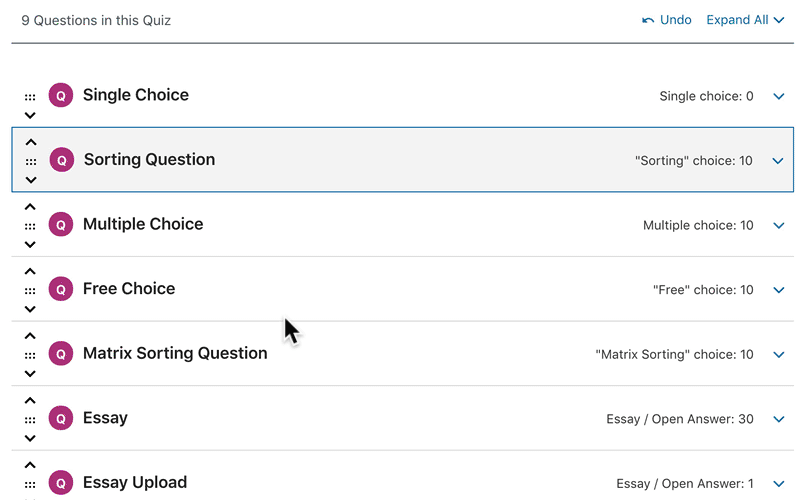Select the Matrix Sorting Question title
The height and width of the screenshot is (500, 808).
click(x=175, y=353)
